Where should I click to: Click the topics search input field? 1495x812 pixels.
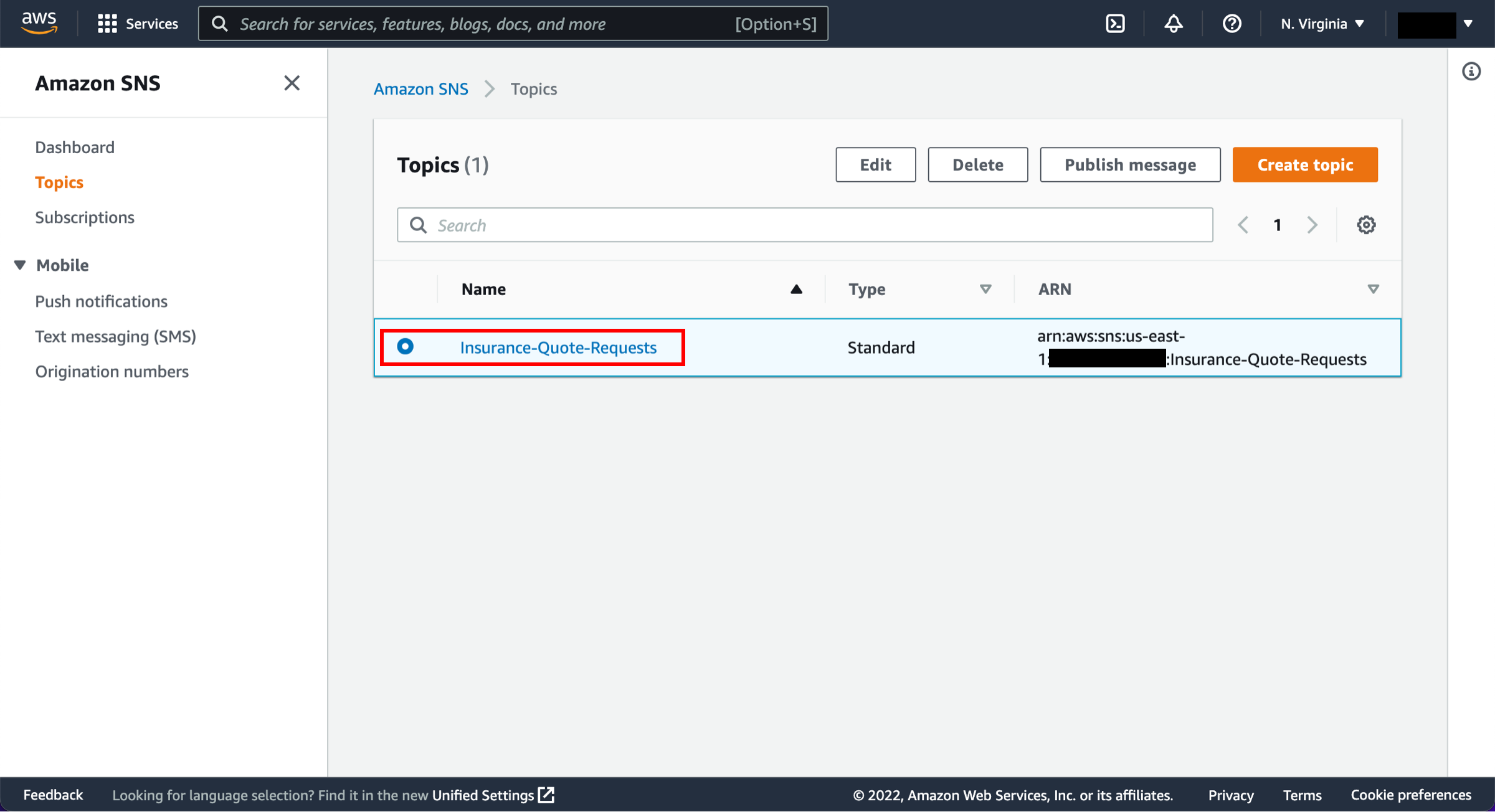click(x=805, y=224)
